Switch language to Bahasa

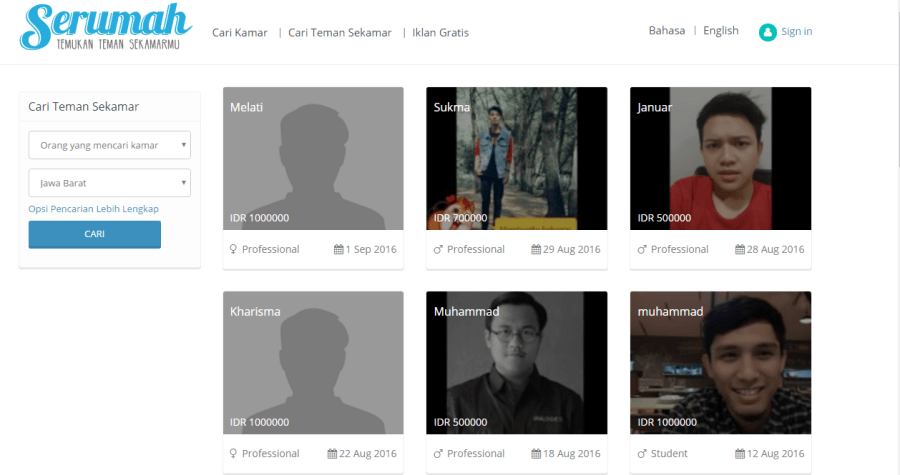tap(667, 31)
